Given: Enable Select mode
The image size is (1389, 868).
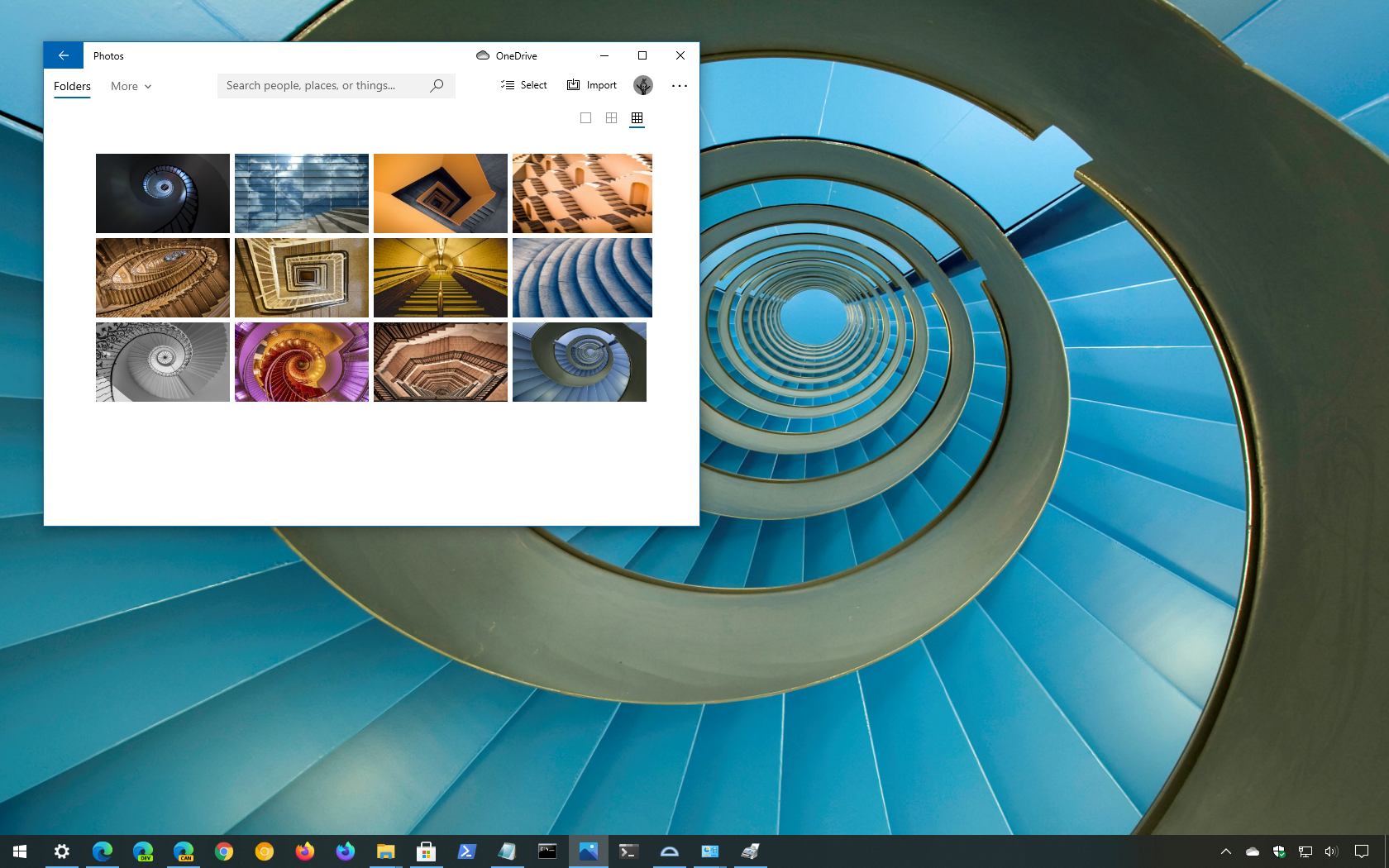Looking at the screenshot, I should pyautogui.click(x=523, y=84).
